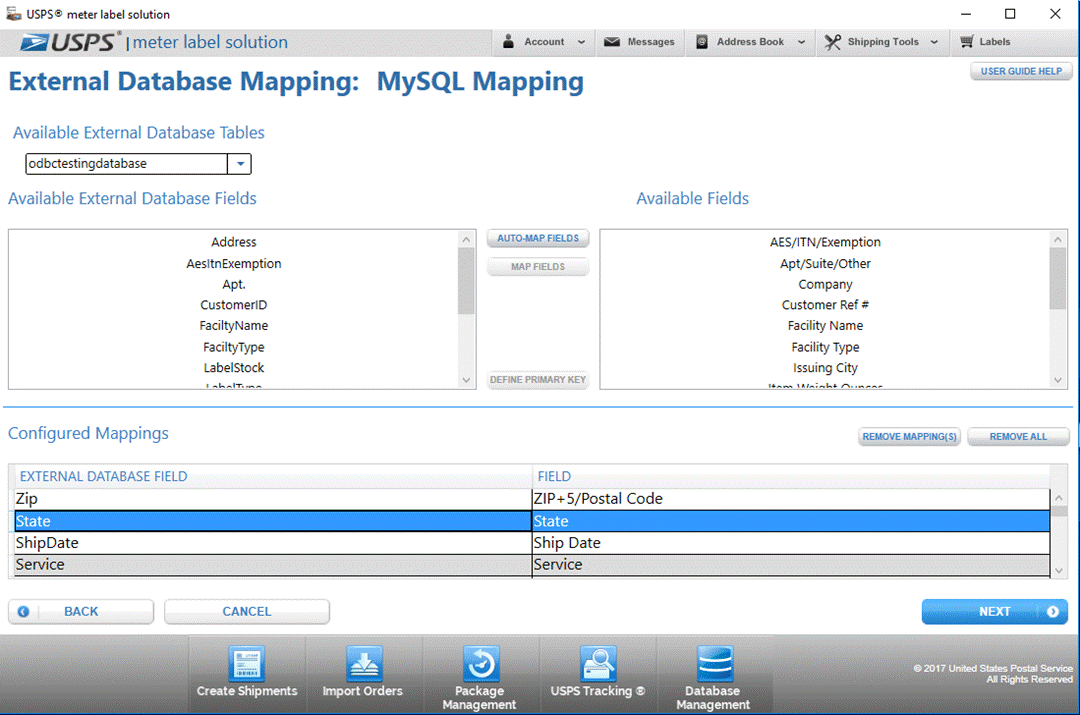Select CustomerID external field
The height and width of the screenshot is (715, 1080).
pyautogui.click(x=233, y=305)
